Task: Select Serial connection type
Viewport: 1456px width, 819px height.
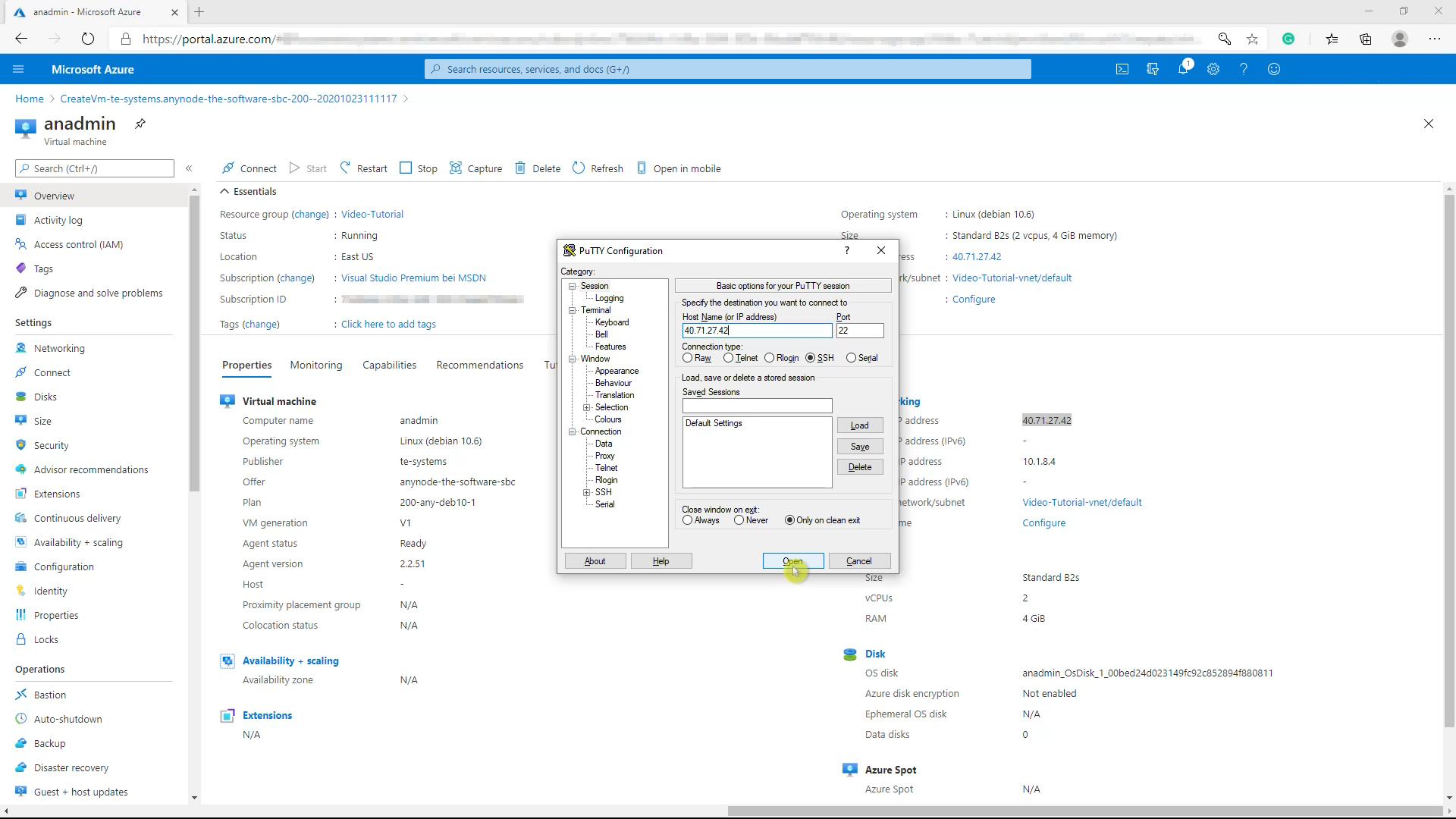Action: click(862, 358)
